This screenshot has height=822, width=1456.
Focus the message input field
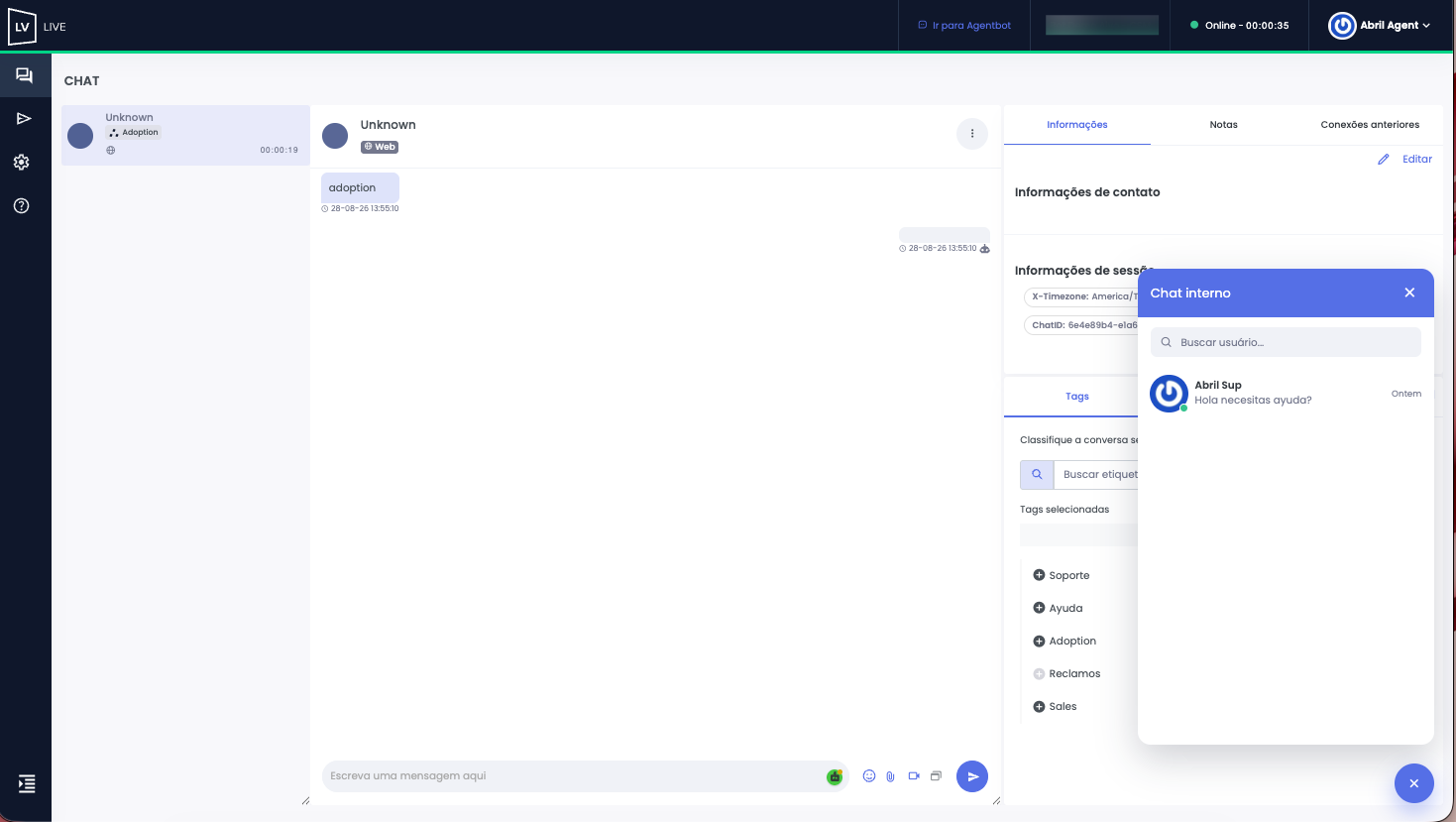point(575,776)
